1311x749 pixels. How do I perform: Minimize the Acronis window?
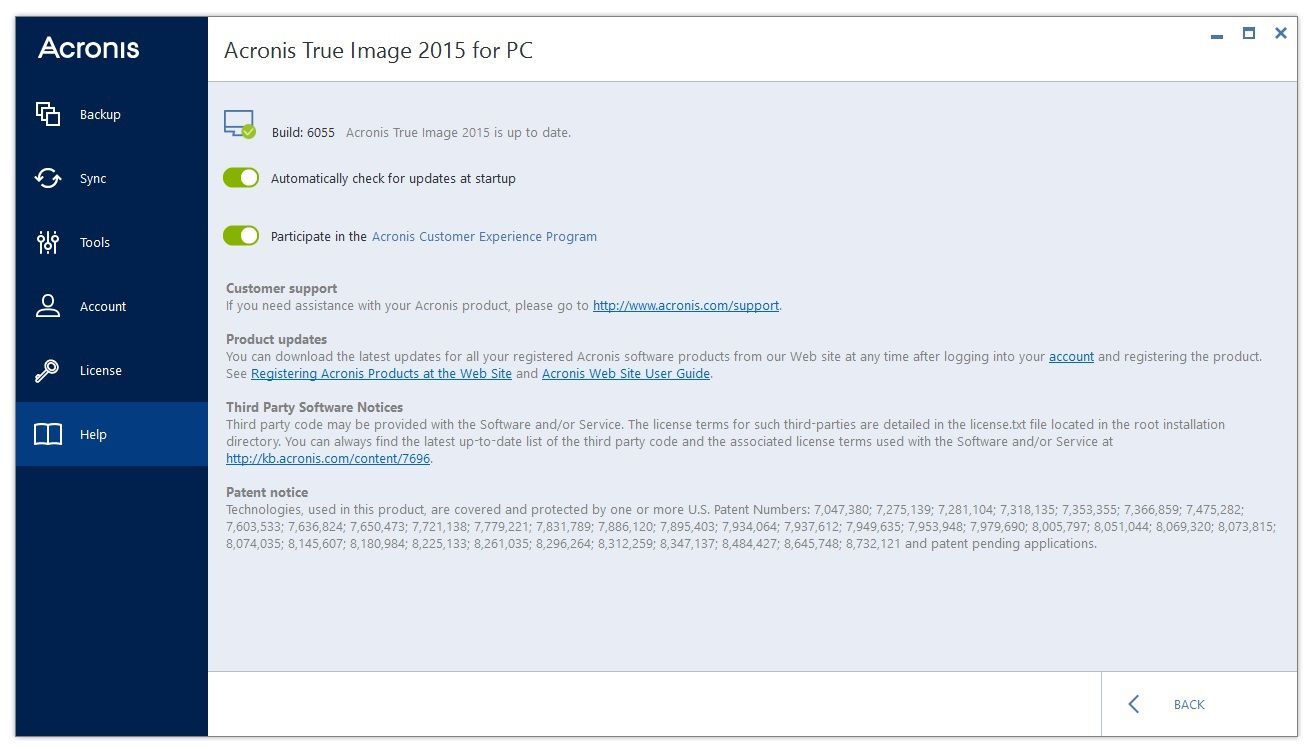pyautogui.click(x=1217, y=35)
